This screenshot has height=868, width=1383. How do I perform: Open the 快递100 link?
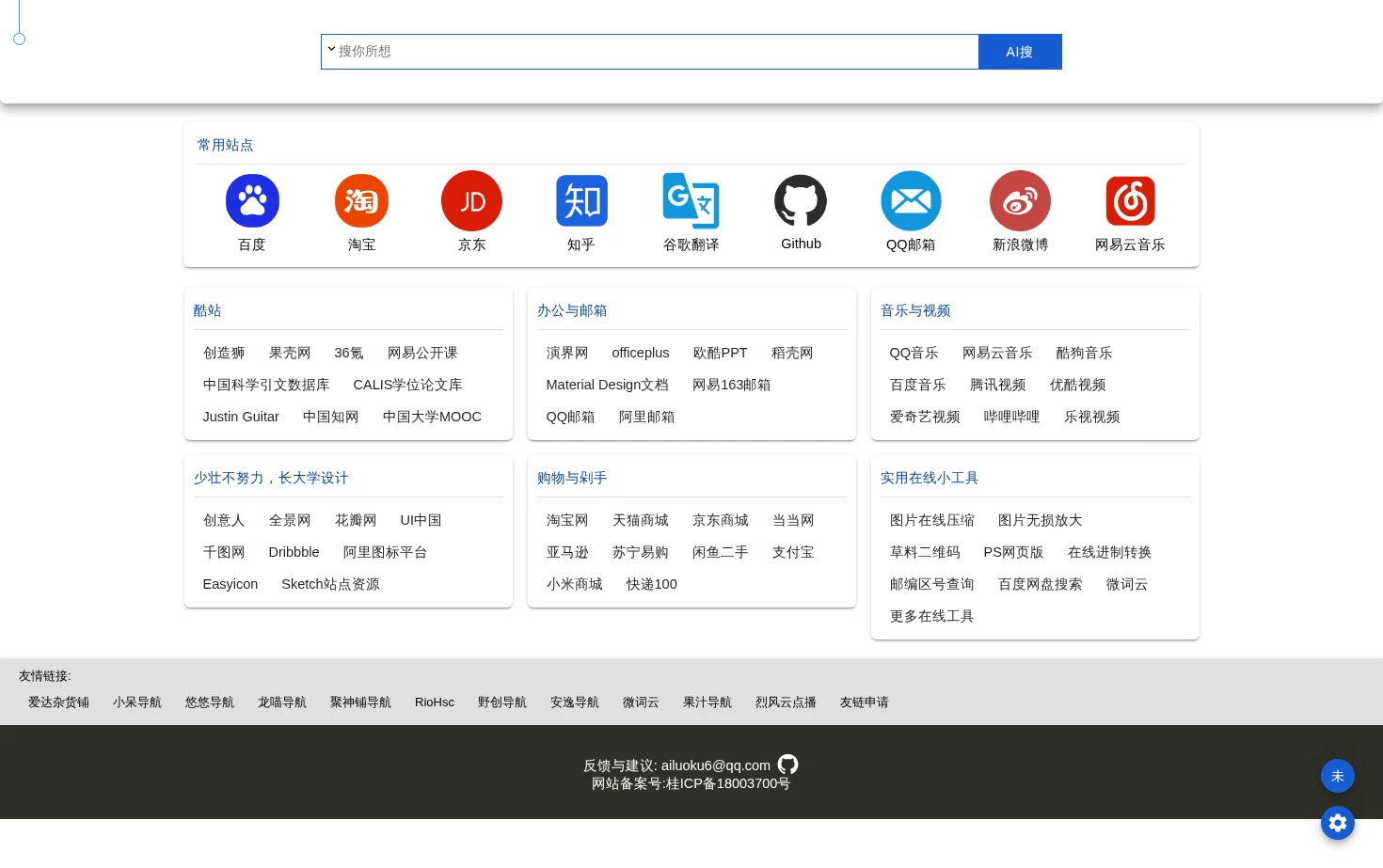[x=652, y=584]
